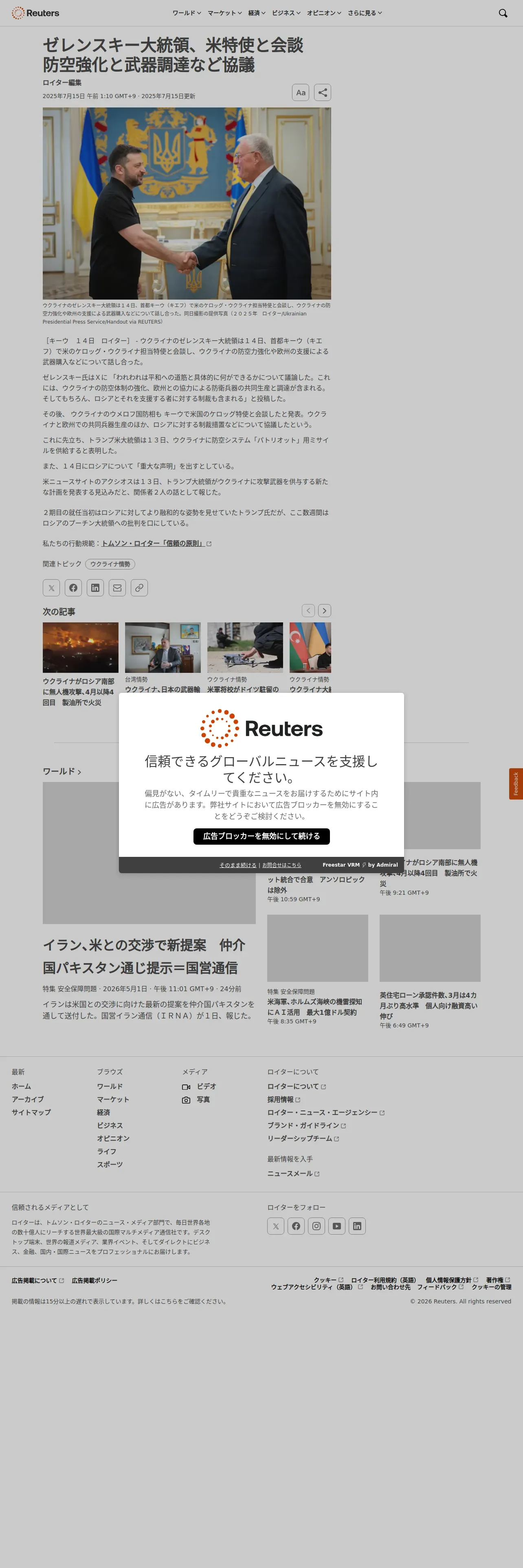Screen dimensions: 523x1568
Task: Open the footer ニュースメール link
Action: 293,1174
